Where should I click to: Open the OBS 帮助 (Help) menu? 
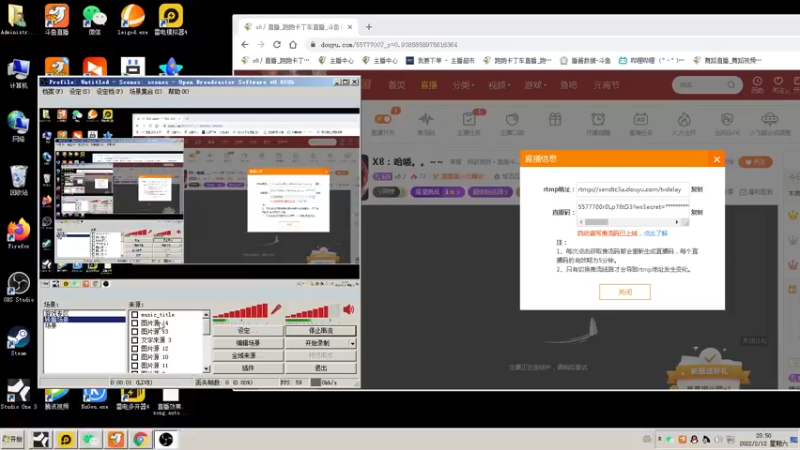click(x=179, y=92)
